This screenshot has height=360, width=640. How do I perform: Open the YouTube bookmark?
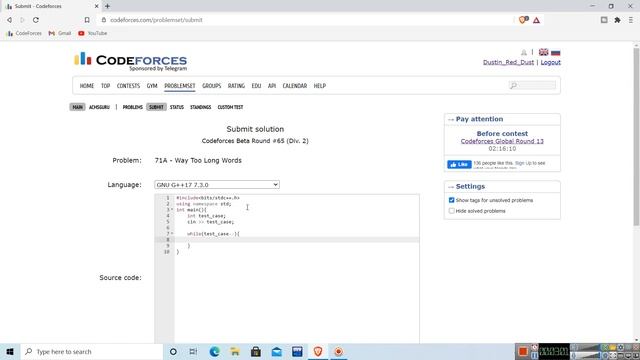pos(93,33)
